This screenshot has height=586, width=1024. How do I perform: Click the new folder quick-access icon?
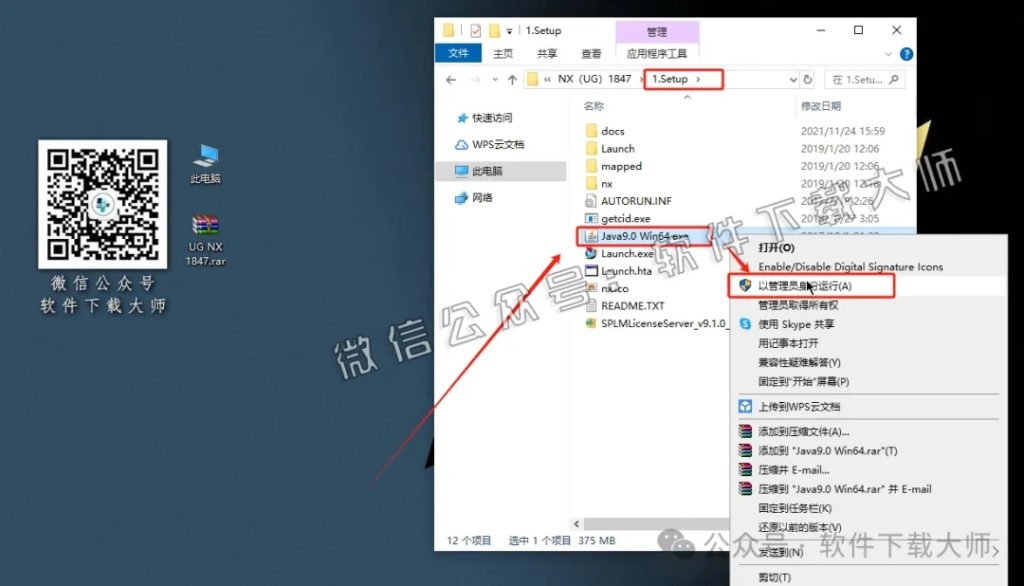494,30
